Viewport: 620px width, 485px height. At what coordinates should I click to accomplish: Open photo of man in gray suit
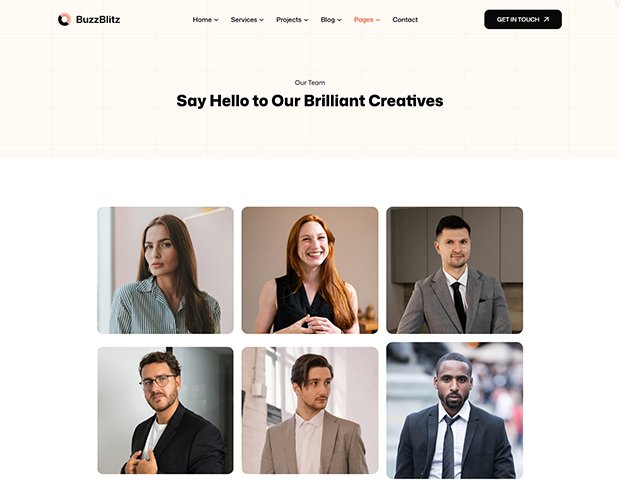tap(454, 270)
